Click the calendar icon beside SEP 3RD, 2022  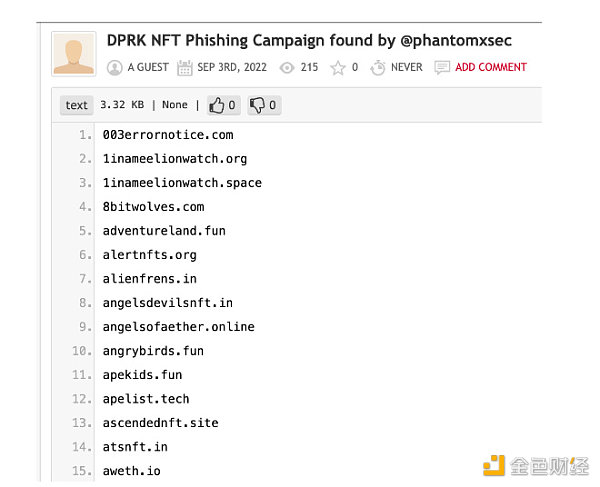click(184, 68)
